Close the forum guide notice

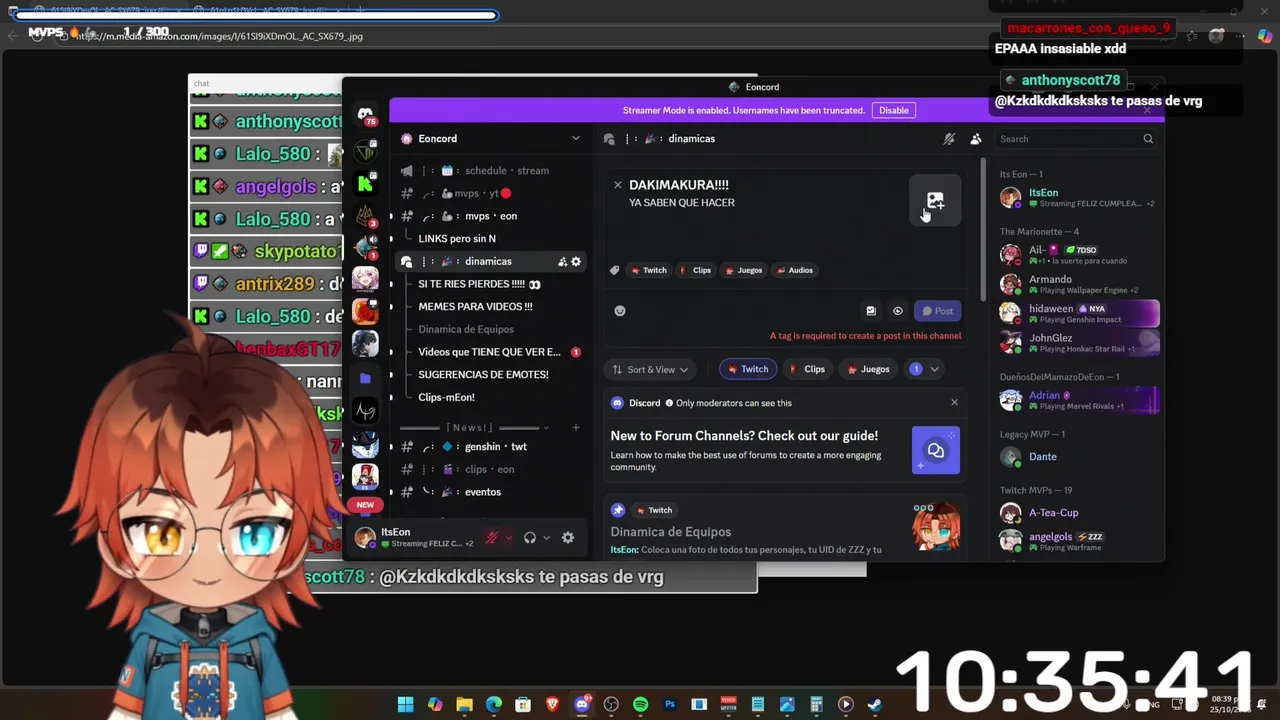click(x=954, y=402)
